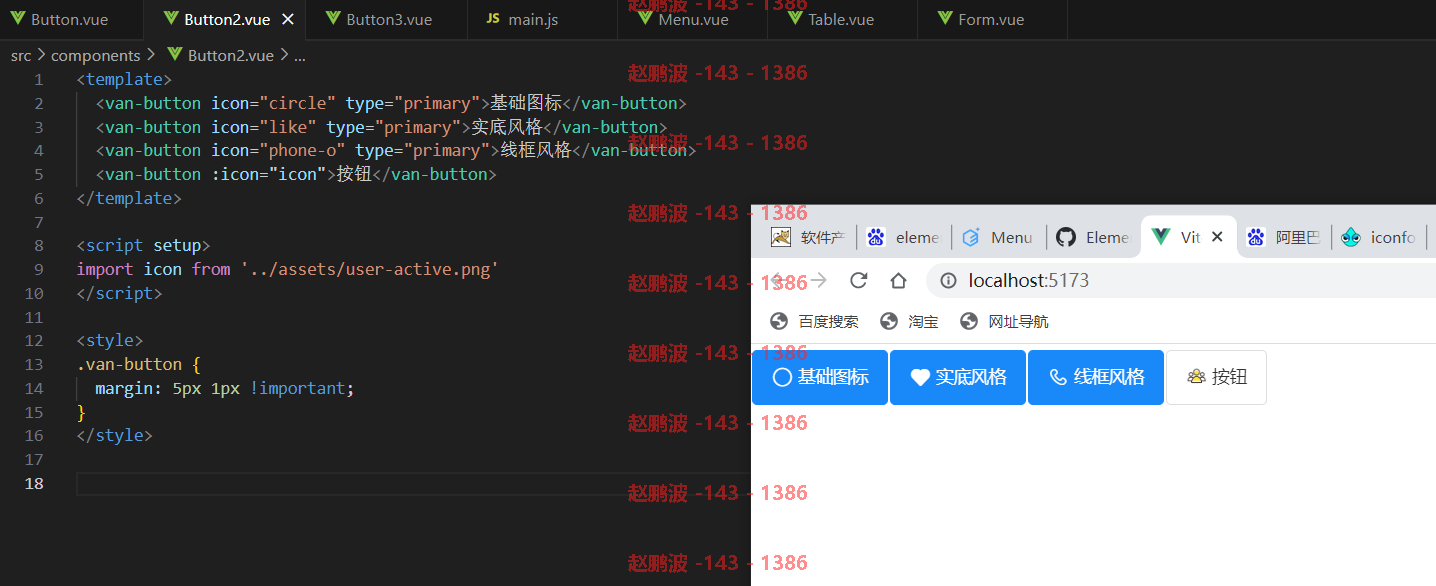
Task: Click the breadcrumb ellipsis after Button2.vue
Action: pos(300,56)
